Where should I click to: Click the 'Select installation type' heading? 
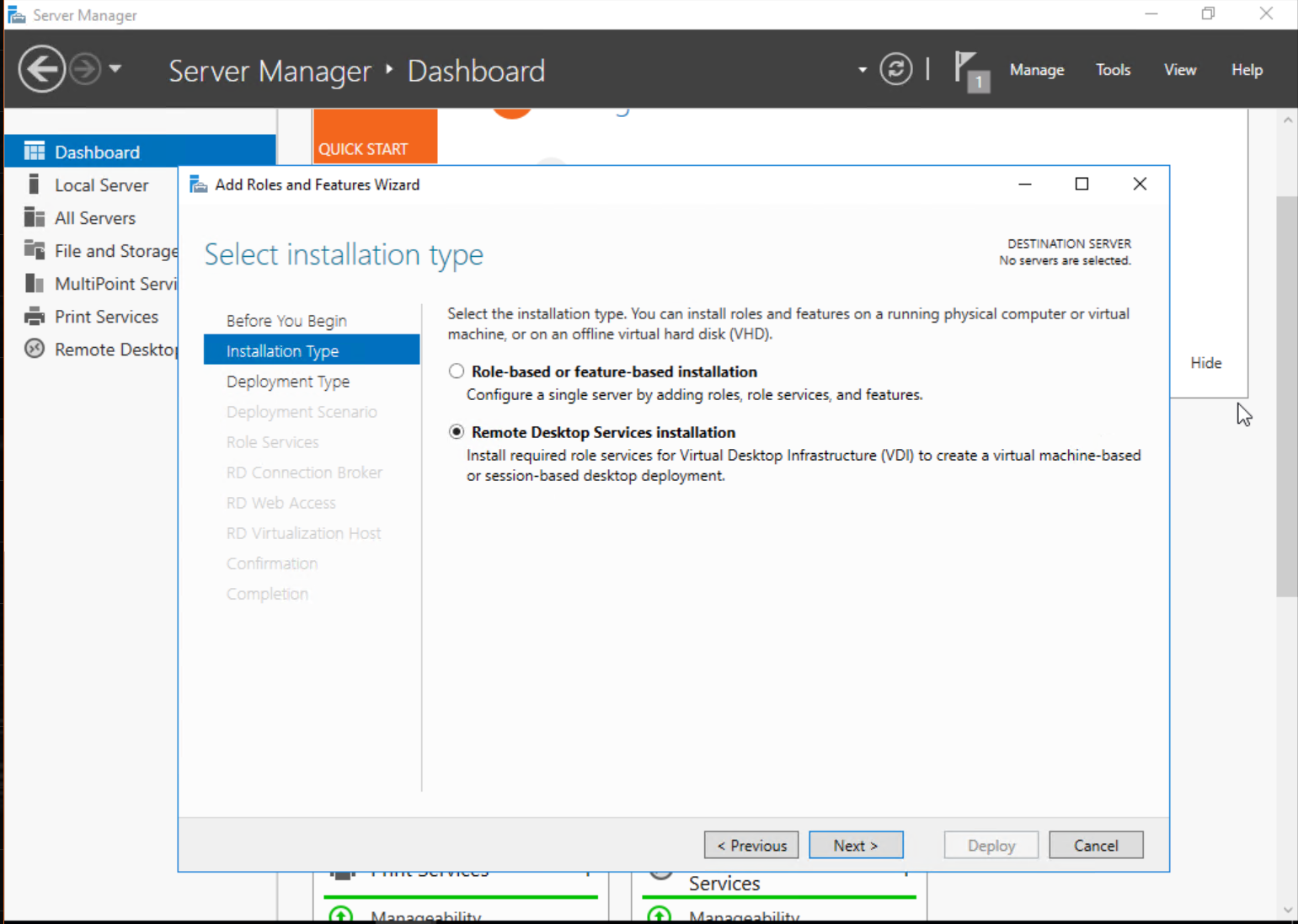tap(344, 254)
